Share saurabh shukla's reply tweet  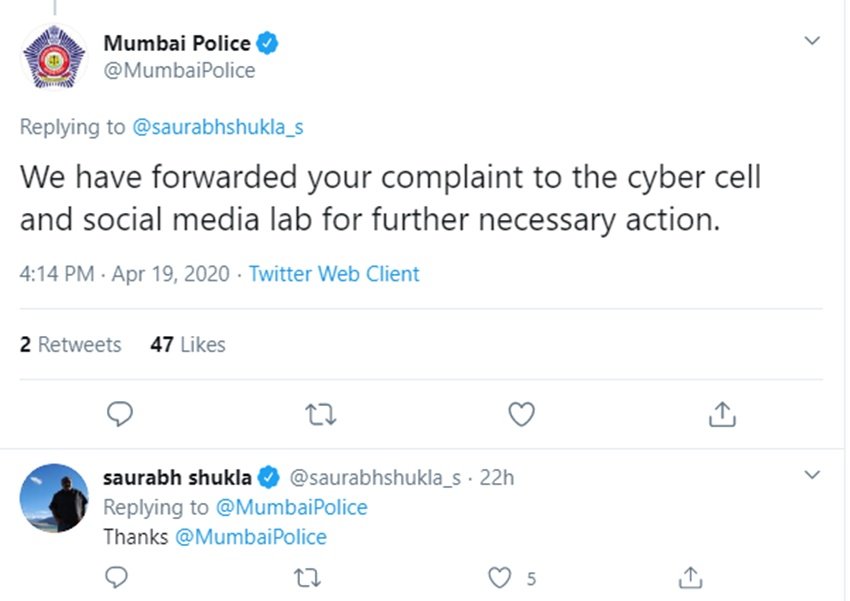(690, 577)
